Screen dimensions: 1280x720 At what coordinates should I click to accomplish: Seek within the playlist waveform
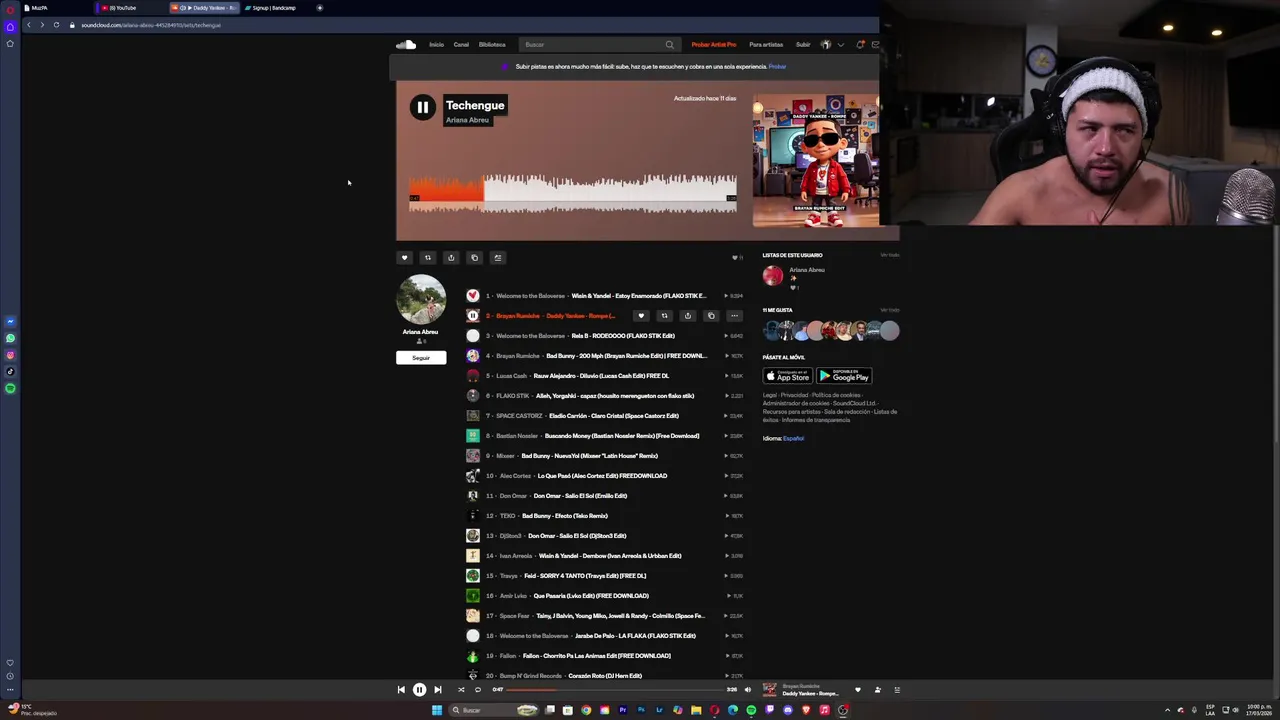[x=572, y=193]
